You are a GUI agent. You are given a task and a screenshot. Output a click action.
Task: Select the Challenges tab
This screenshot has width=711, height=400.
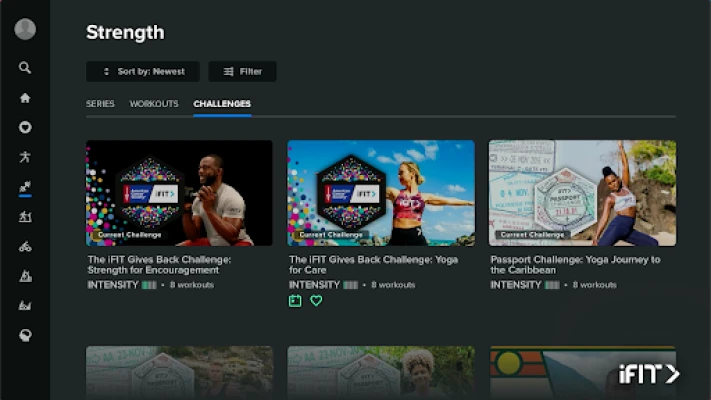click(x=222, y=104)
